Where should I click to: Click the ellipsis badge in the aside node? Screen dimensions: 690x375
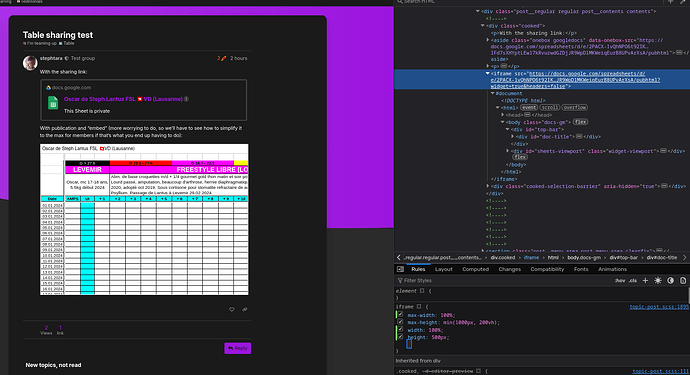(680, 52)
